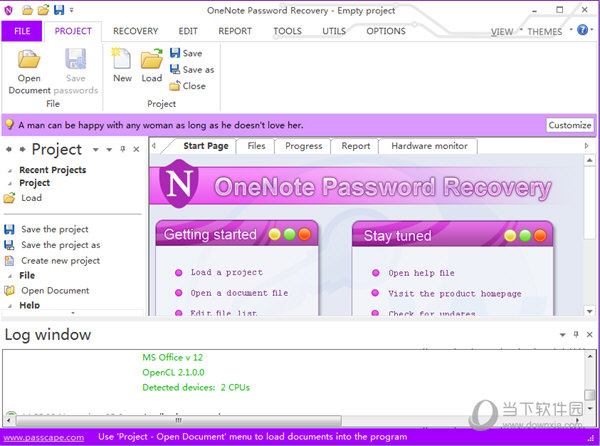Open the help question mark icon
This screenshot has width=600, height=446.
click(x=582, y=30)
